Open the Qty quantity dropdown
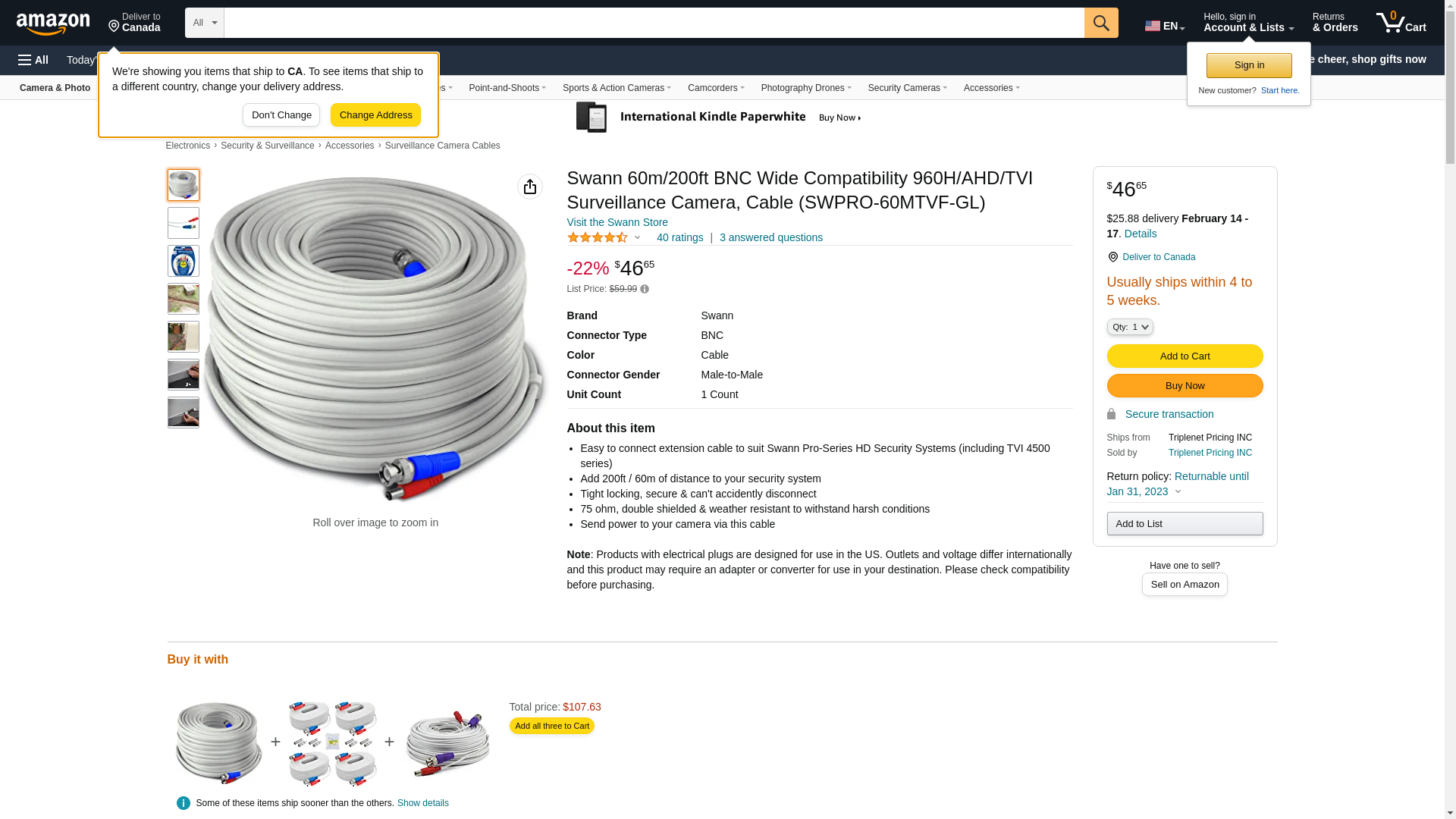The width and height of the screenshot is (1456, 819). point(1130,327)
